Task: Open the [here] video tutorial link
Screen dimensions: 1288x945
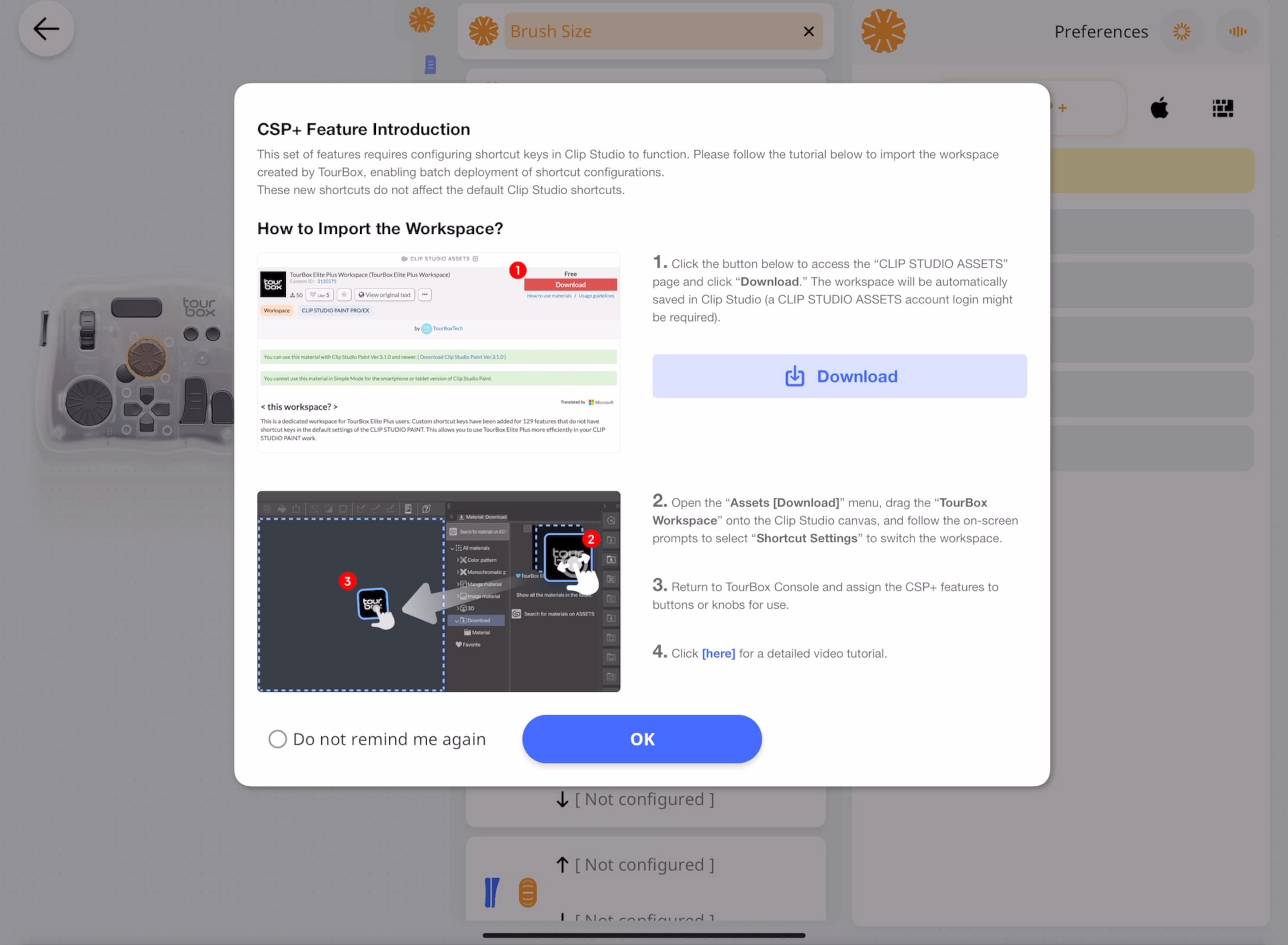Action: click(718, 653)
